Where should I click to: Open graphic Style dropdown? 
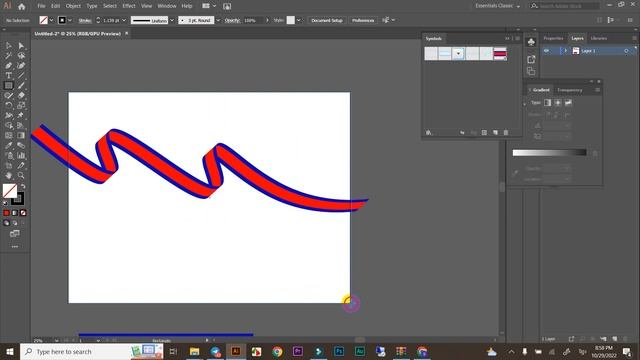coord(299,20)
